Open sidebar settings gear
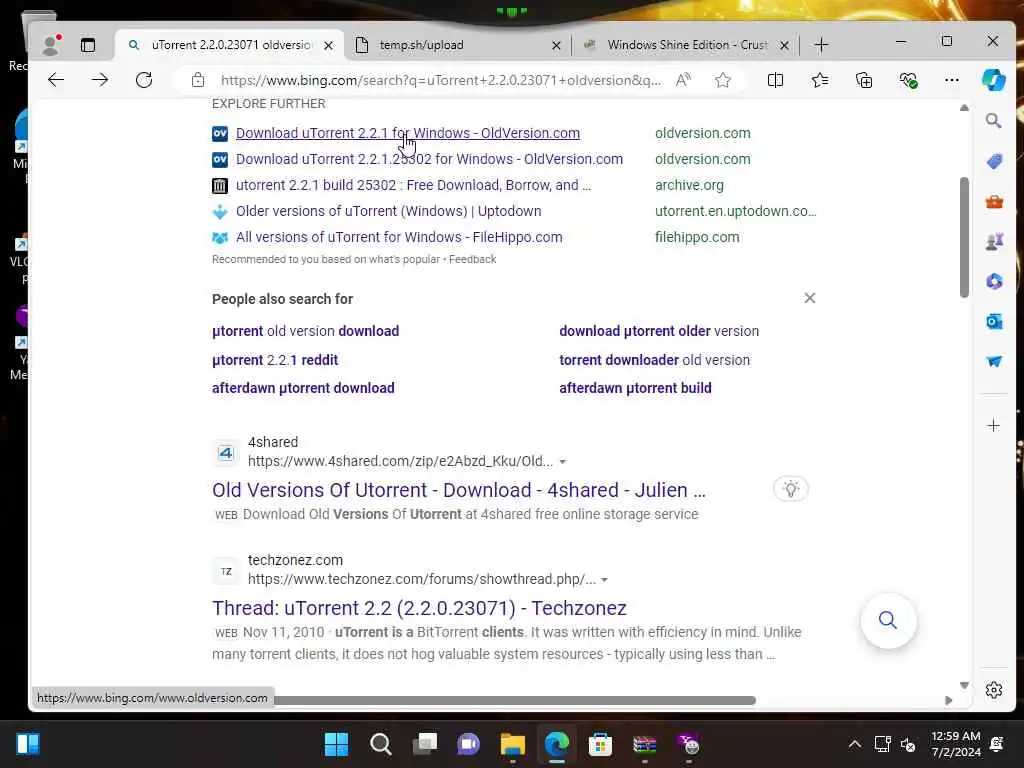 [x=994, y=690]
